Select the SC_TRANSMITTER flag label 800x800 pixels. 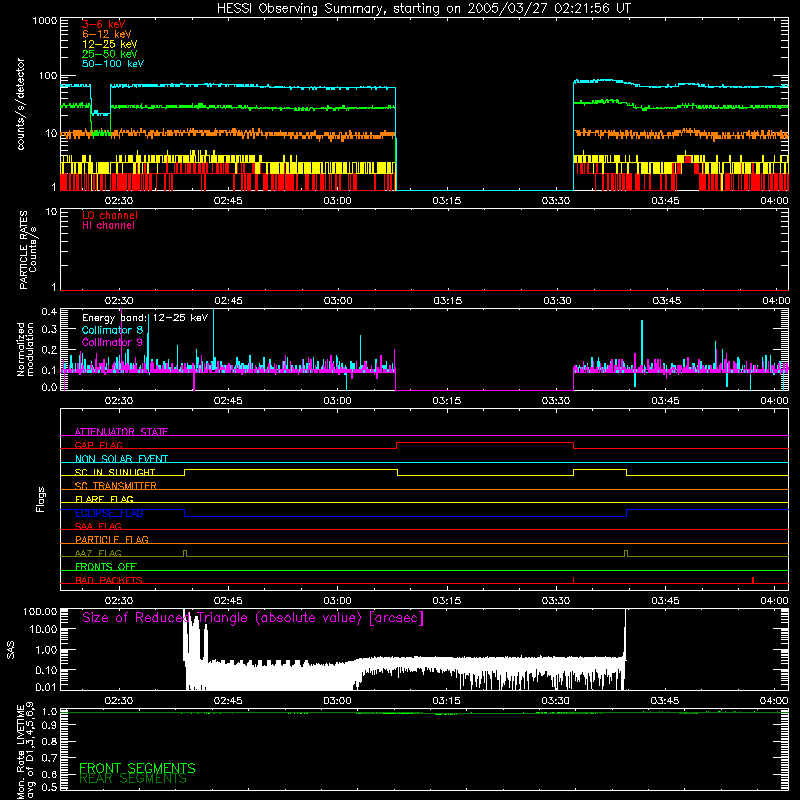[116, 486]
